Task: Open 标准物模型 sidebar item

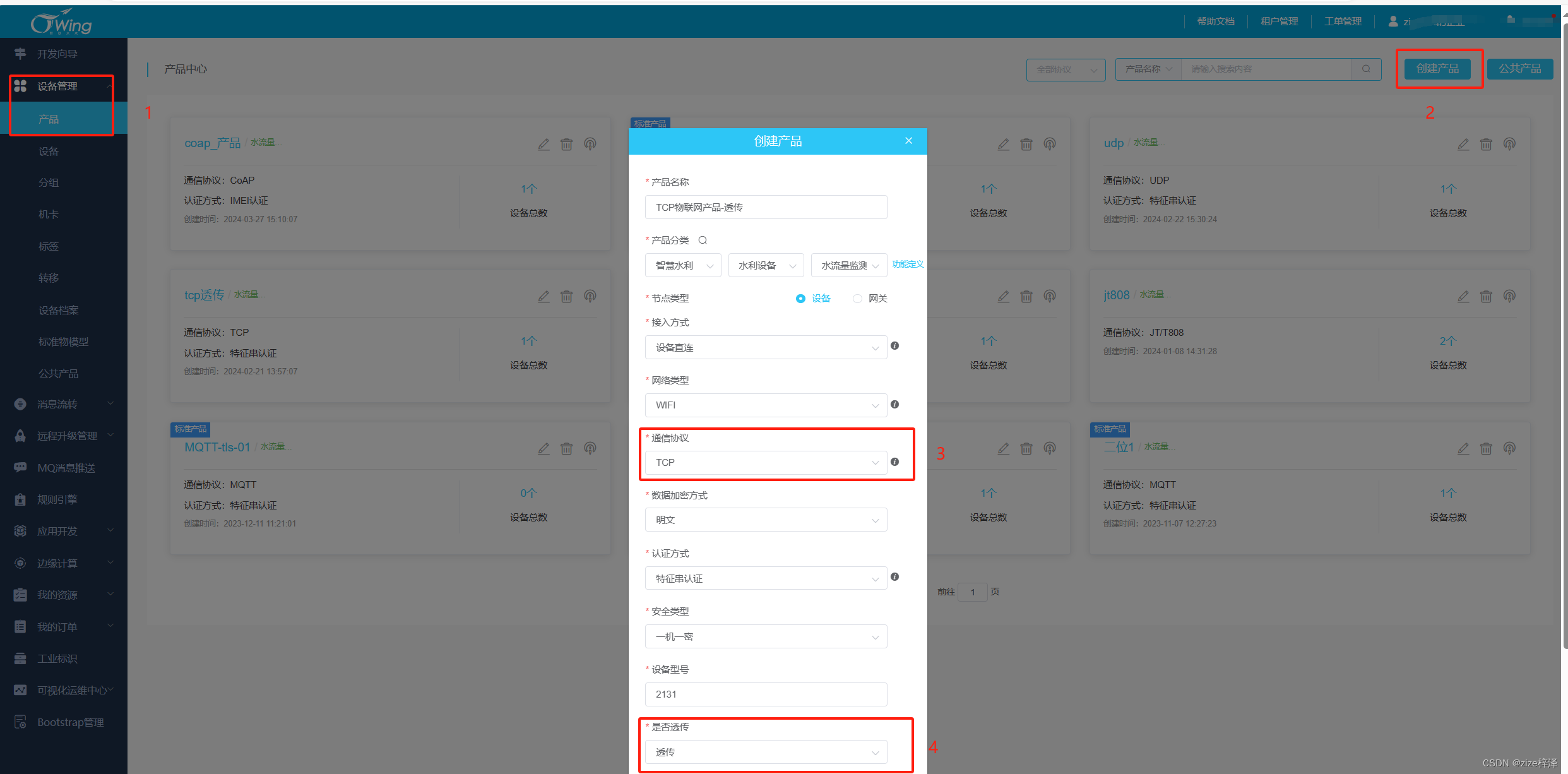Action: click(x=63, y=342)
